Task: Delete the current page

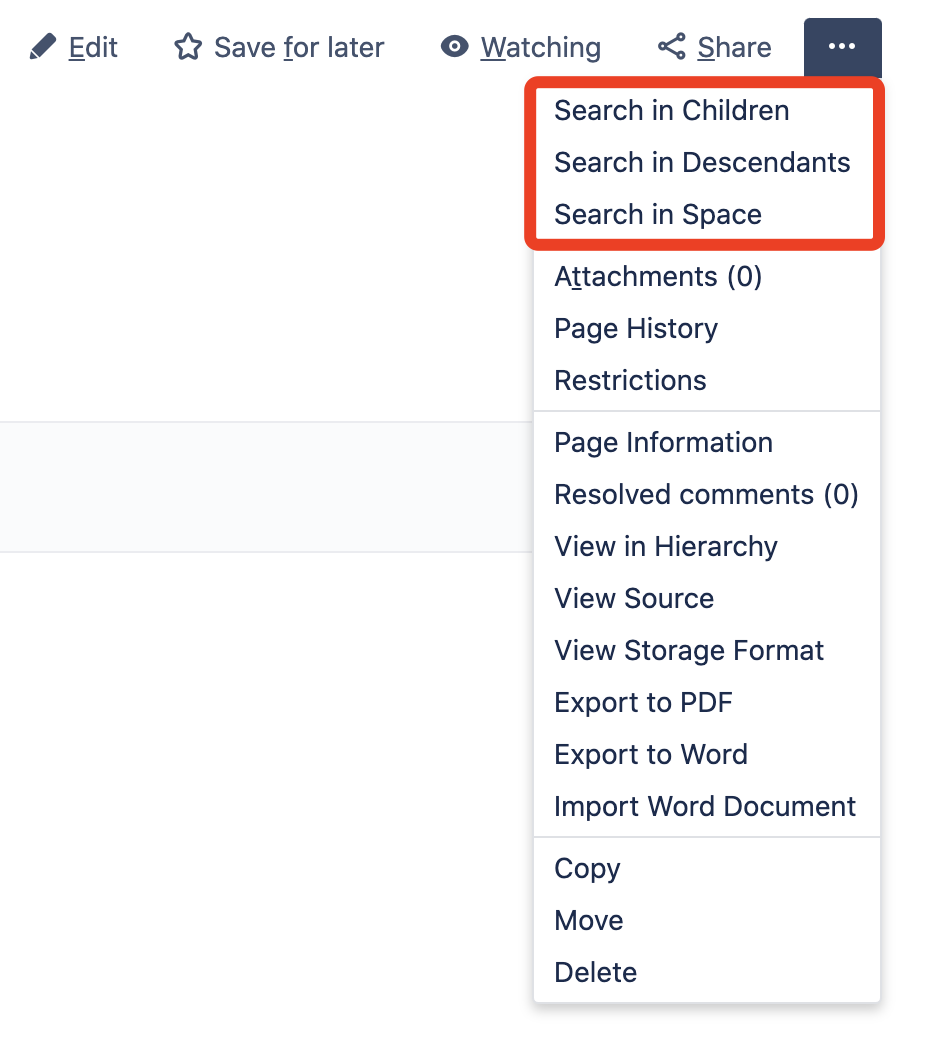Action: (595, 973)
